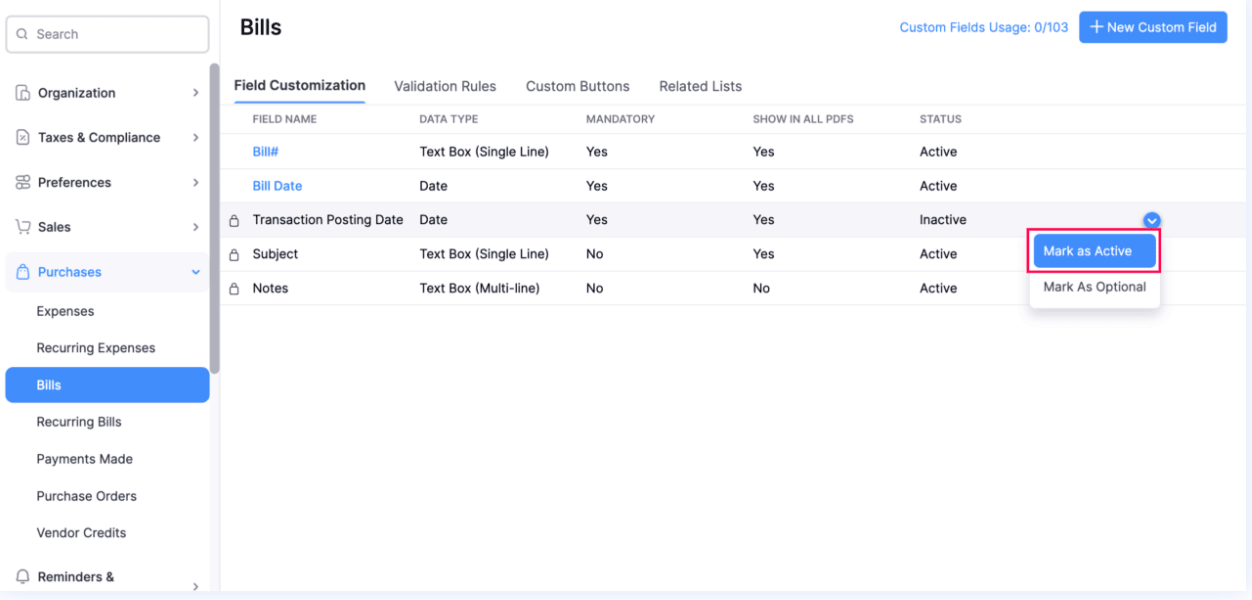Choose Mark as Active from the menu
Screen dimensions: 1252x600
pyautogui.click(x=1094, y=252)
